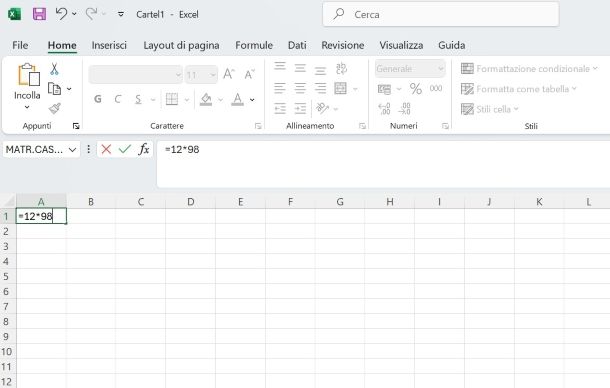
Task: Click the Undo arrow icon
Action: click(x=61, y=14)
